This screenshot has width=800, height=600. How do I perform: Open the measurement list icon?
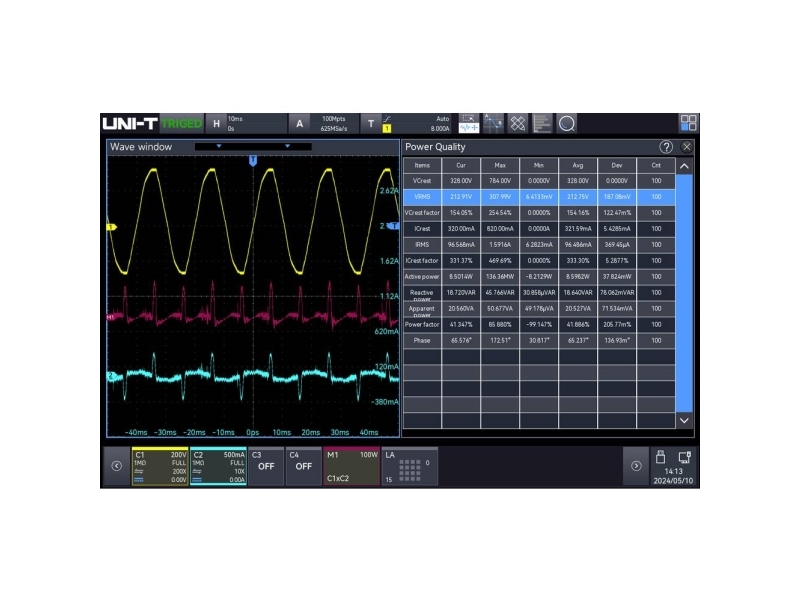coord(542,124)
